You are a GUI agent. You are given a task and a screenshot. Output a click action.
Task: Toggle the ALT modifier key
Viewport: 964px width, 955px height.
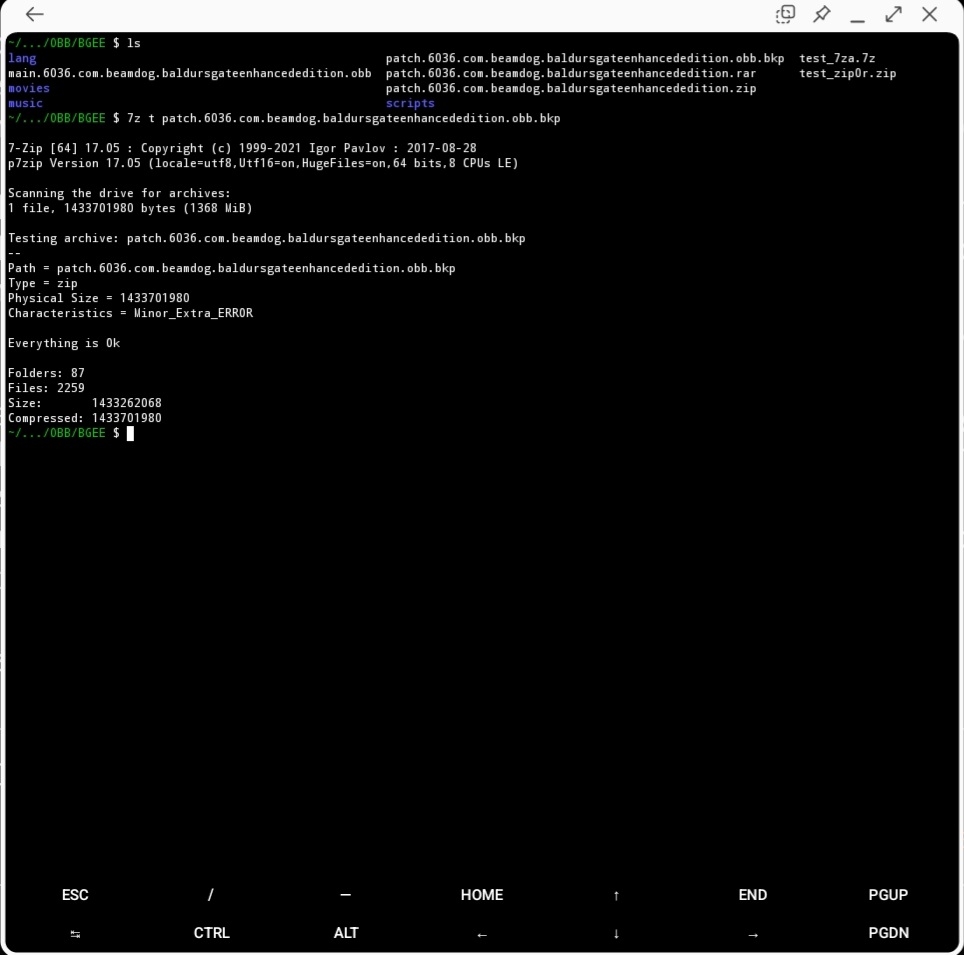346,933
